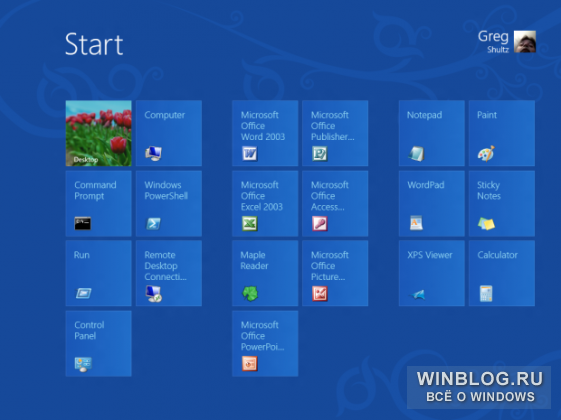This screenshot has height=420, width=561.
Task: Launch Paint via palette icon
Action: 486,153
